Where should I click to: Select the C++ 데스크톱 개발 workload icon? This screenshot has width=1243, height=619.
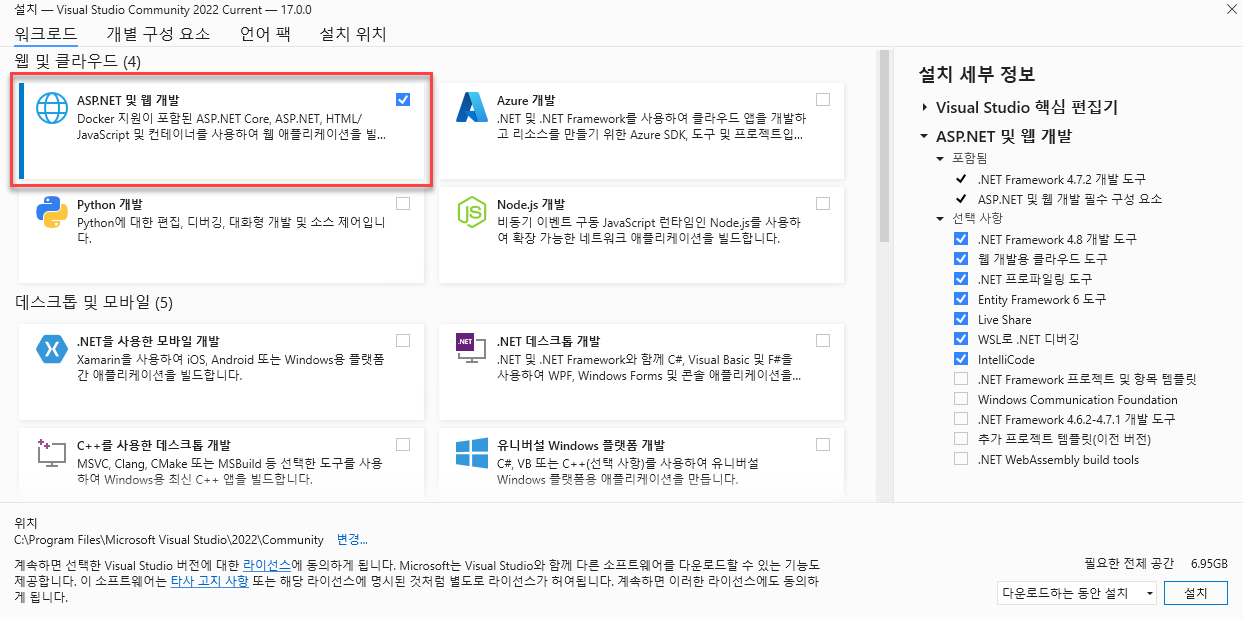[x=51, y=452]
